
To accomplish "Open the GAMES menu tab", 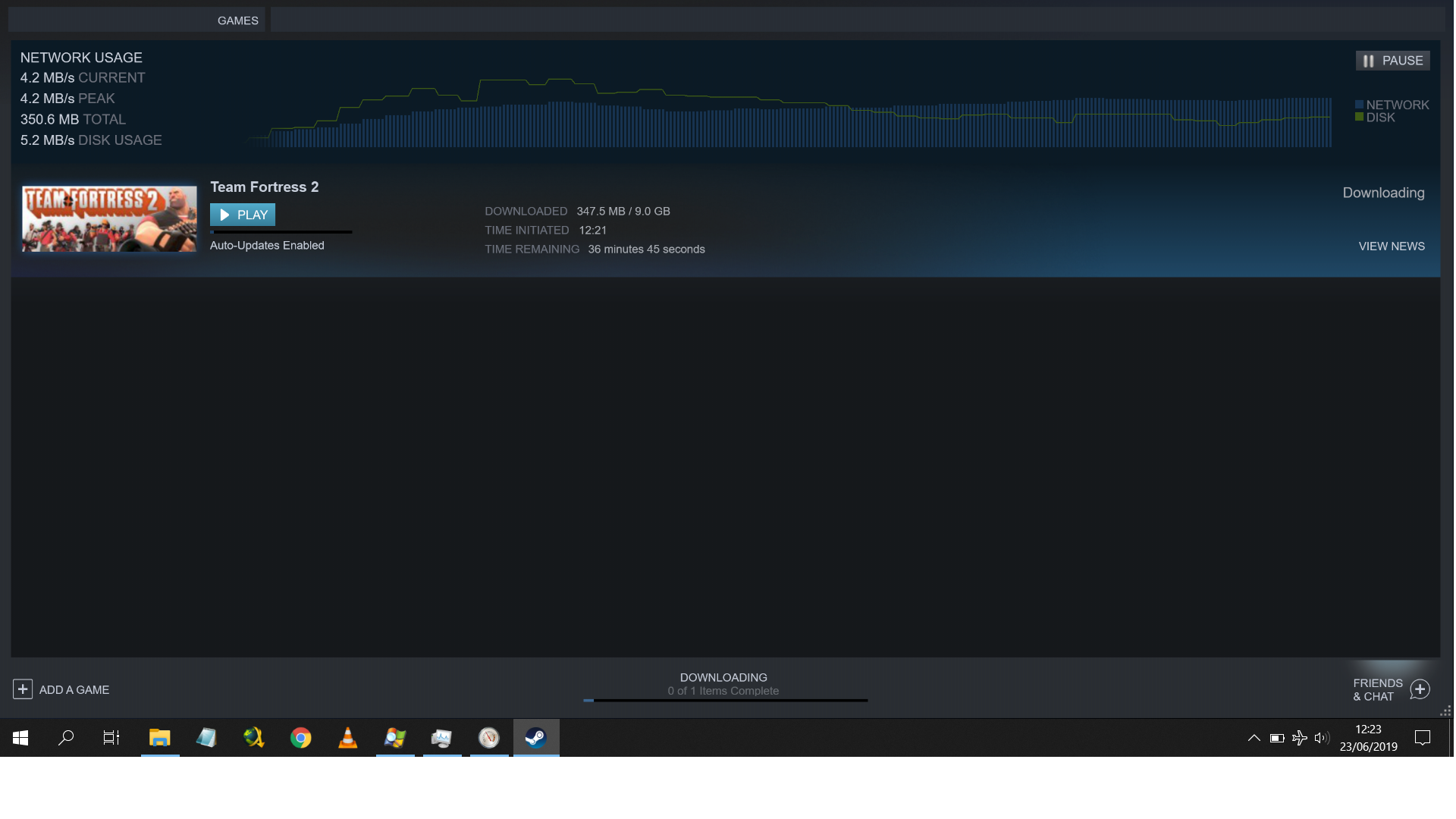I will click(237, 20).
